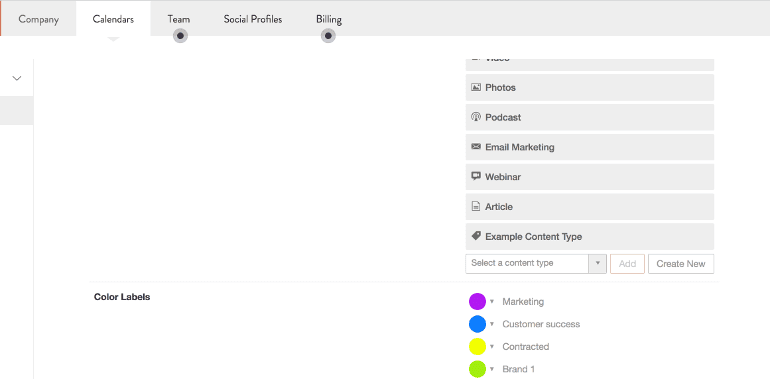
Task: Click the Email Marketing envelope icon
Action: tap(476, 146)
